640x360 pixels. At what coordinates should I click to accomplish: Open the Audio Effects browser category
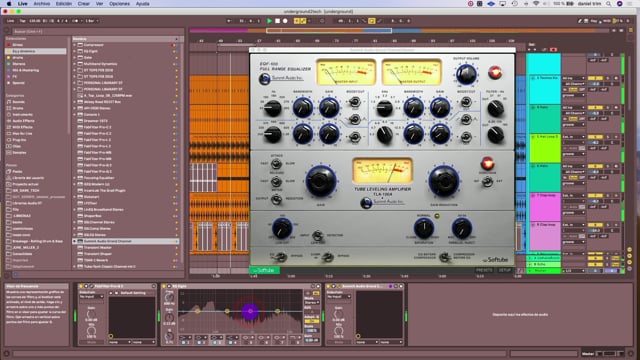(x=23, y=121)
